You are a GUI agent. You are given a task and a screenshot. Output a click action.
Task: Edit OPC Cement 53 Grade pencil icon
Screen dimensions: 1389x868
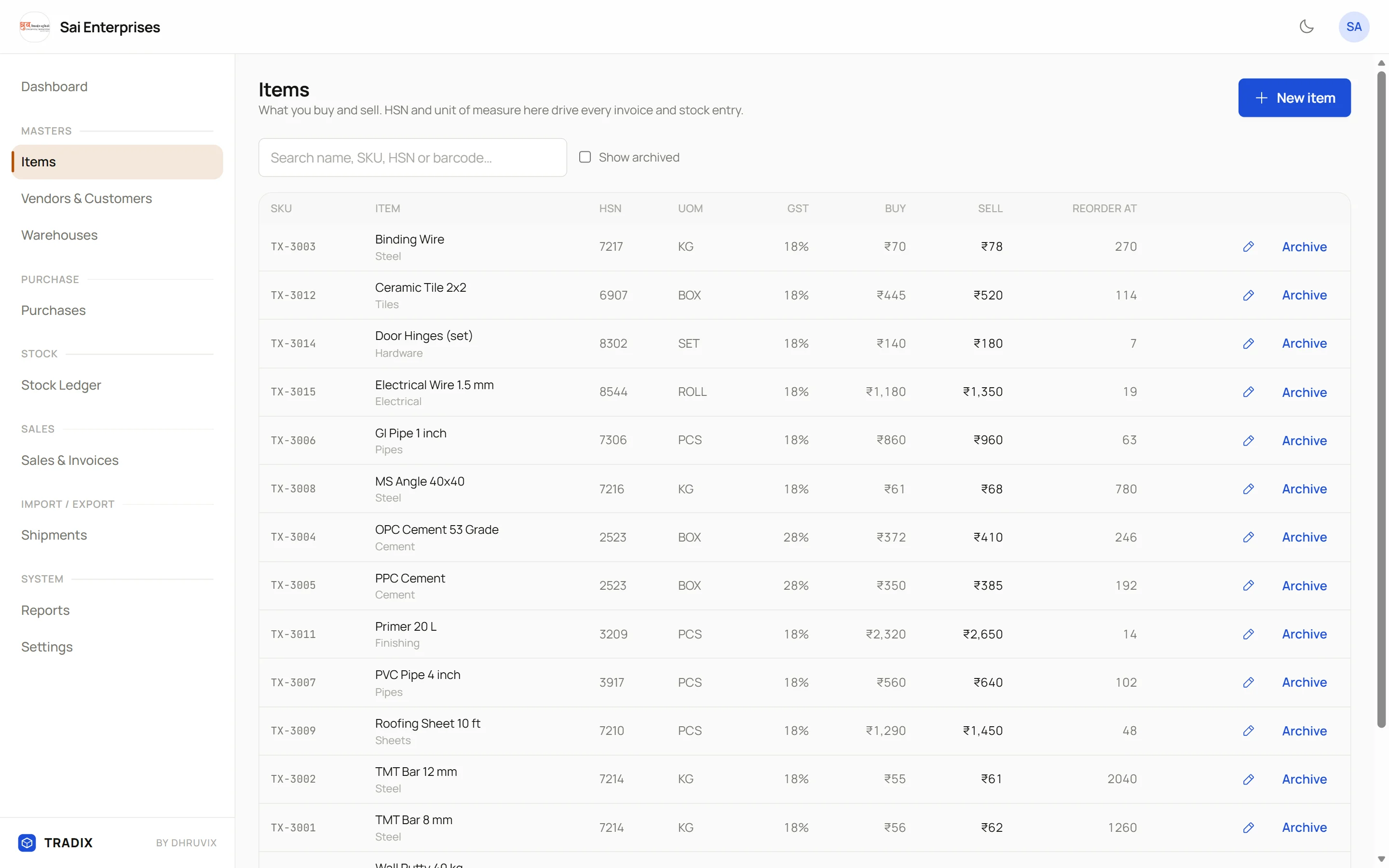click(1248, 537)
